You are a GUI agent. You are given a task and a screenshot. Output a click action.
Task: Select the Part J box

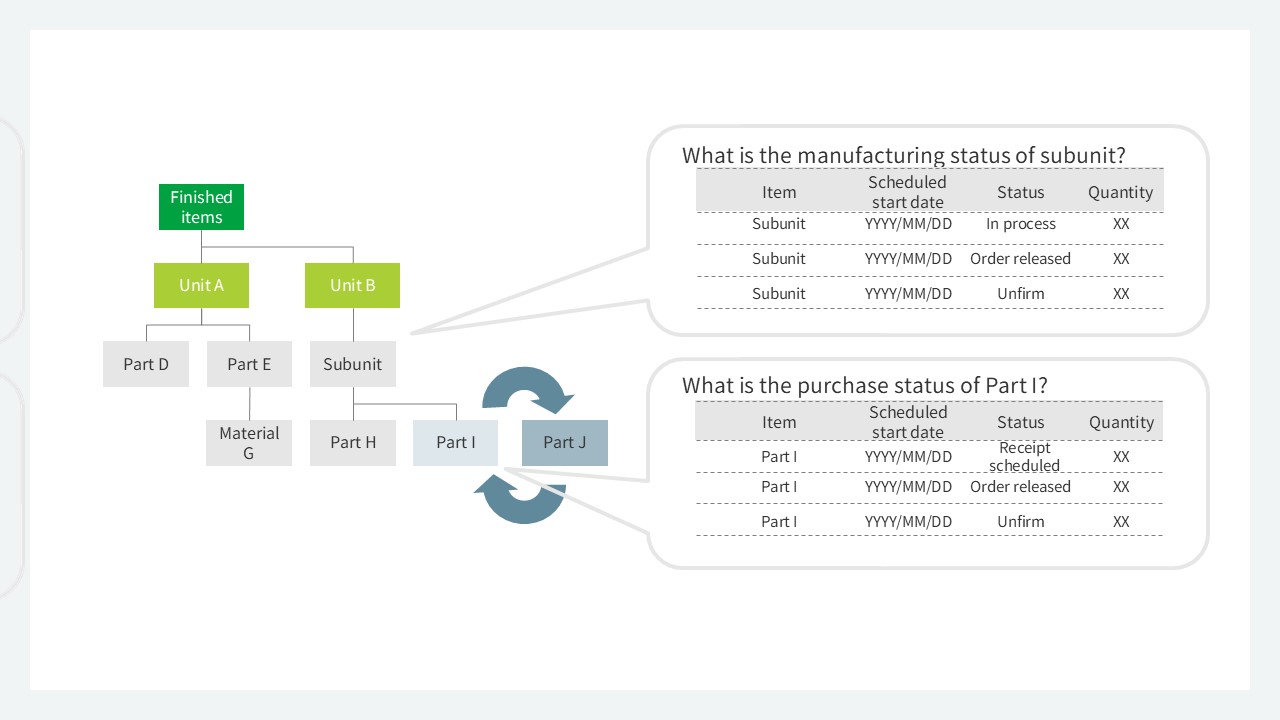[x=565, y=443]
